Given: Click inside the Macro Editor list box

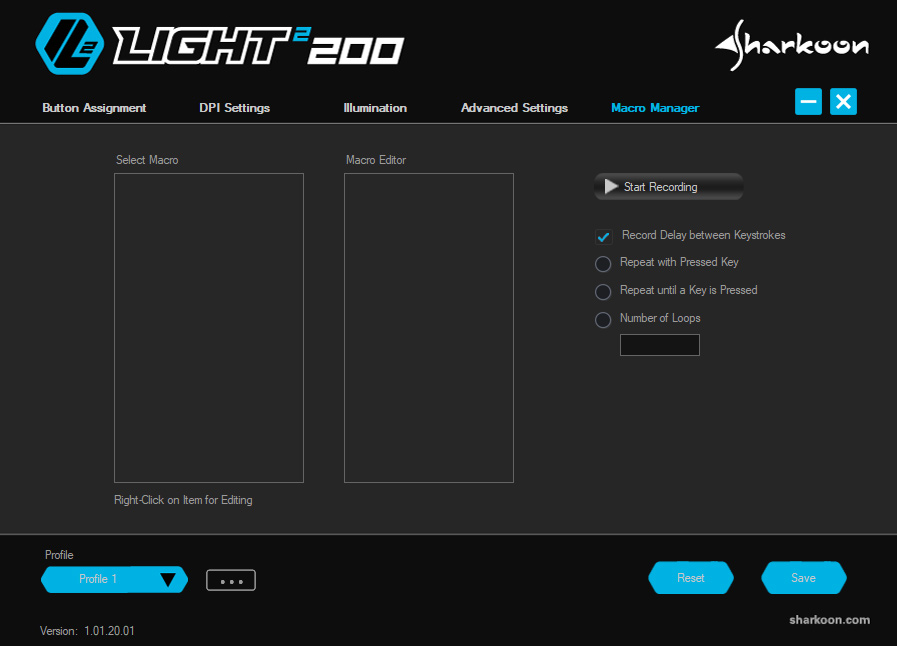Looking at the screenshot, I should [429, 328].
